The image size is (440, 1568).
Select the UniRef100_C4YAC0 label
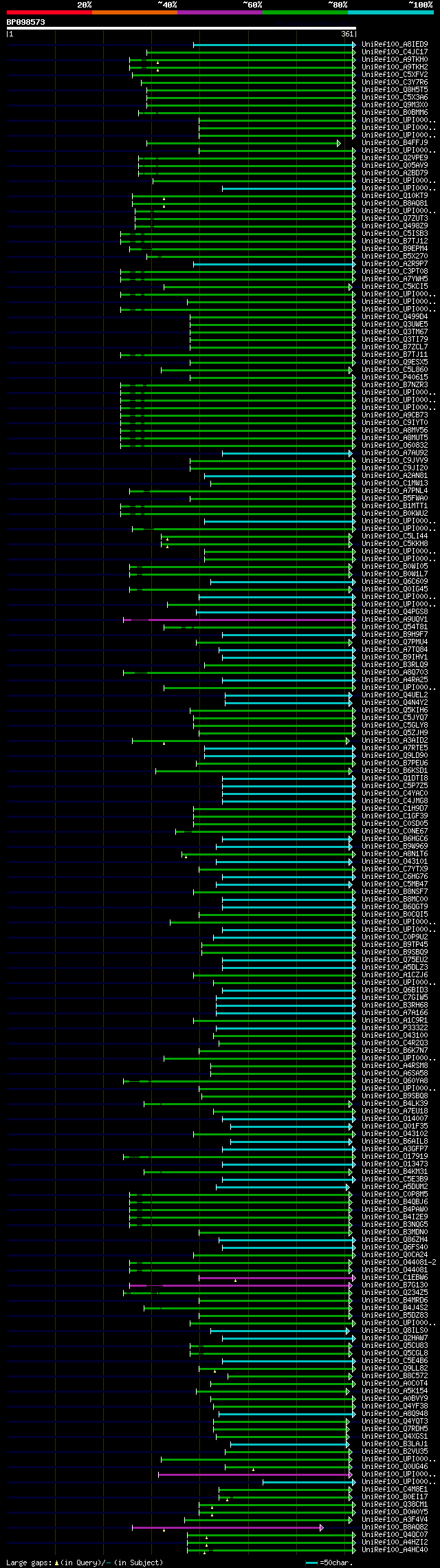pos(395,794)
